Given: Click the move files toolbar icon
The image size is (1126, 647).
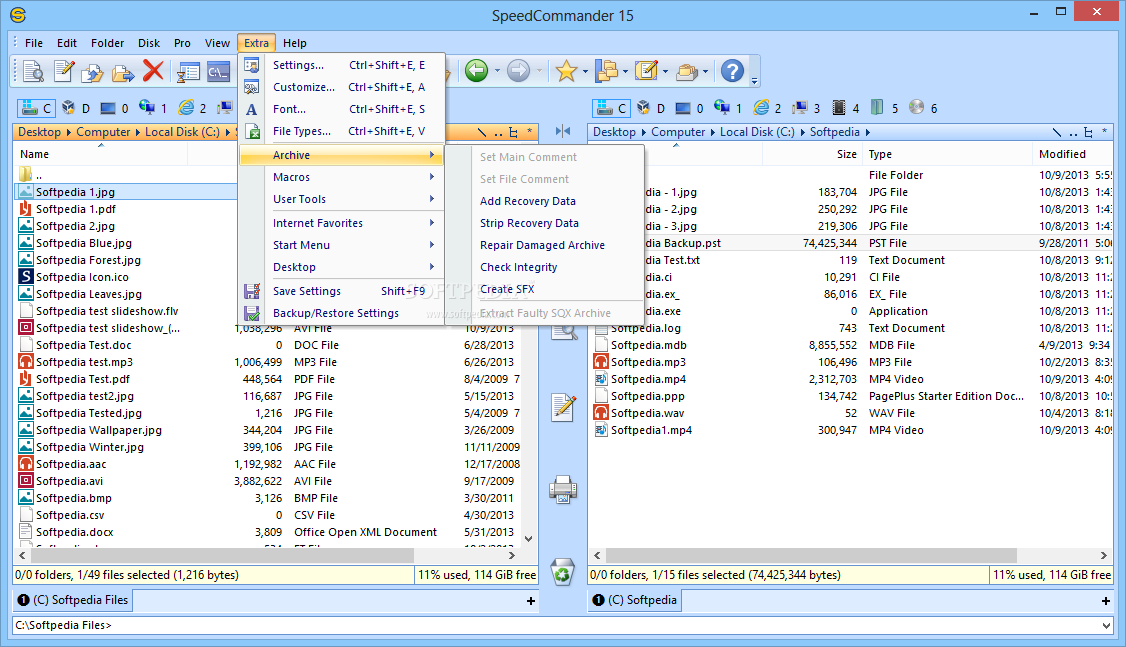Looking at the screenshot, I should click(x=123, y=71).
